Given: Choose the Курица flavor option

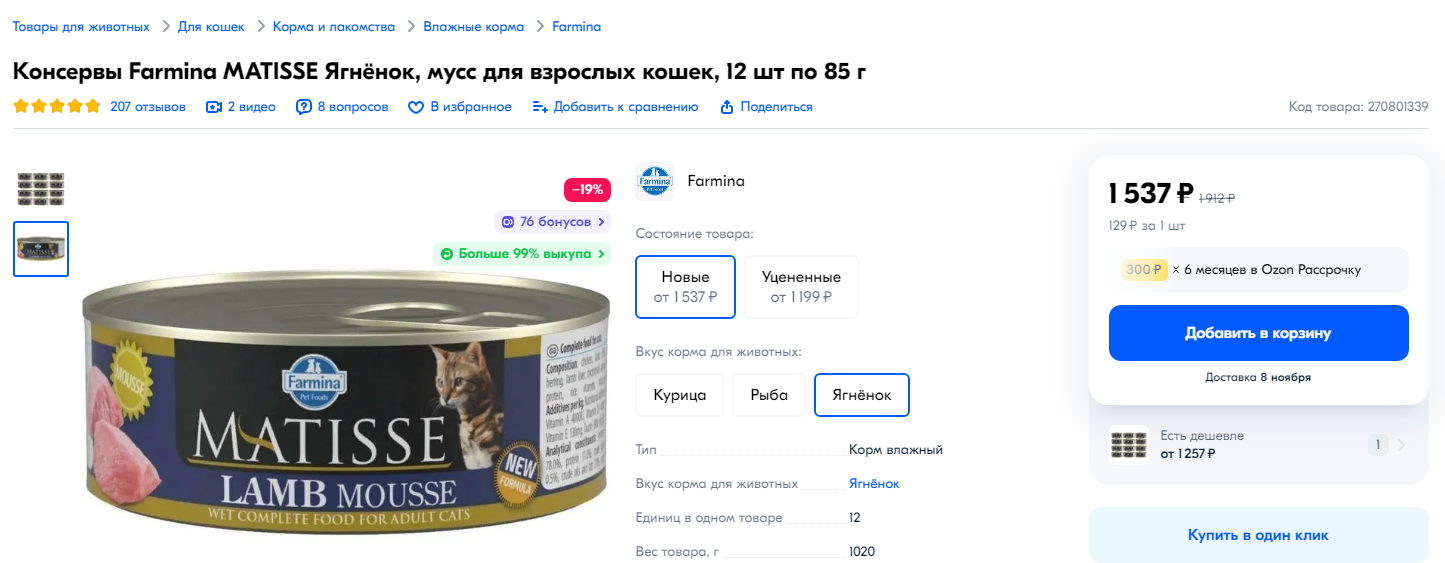Looking at the screenshot, I should pyautogui.click(x=680, y=395).
